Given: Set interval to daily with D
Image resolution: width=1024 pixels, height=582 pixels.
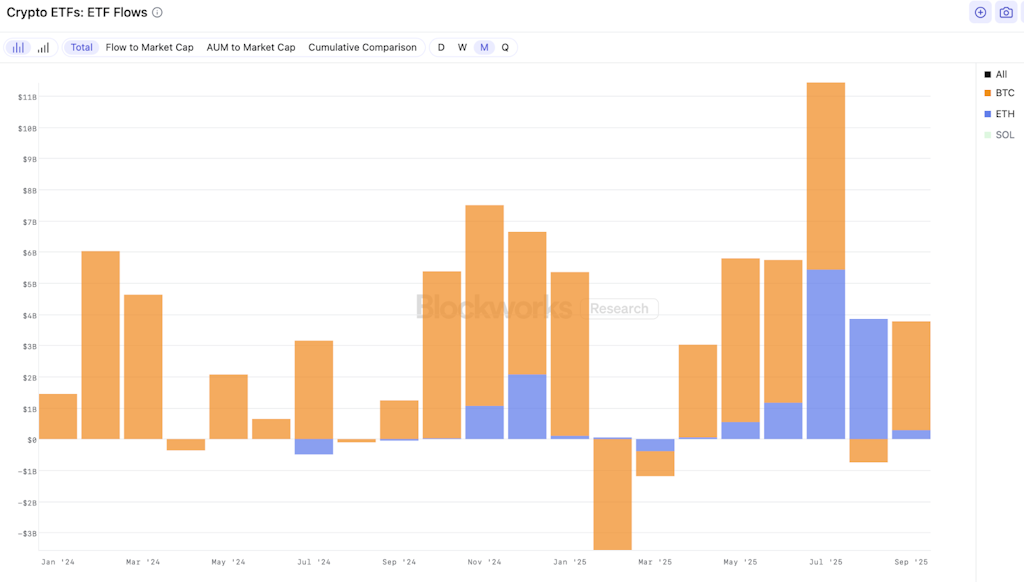Looking at the screenshot, I should 441,48.
